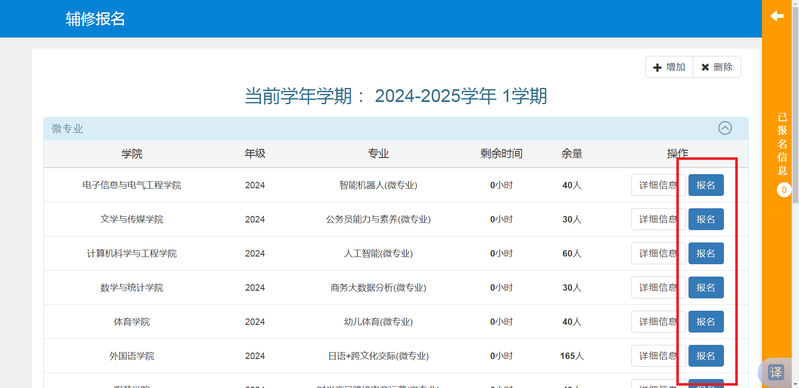
Task: Open 详细信息 for 智能机器人(微专业)
Action: click(658, 185)
